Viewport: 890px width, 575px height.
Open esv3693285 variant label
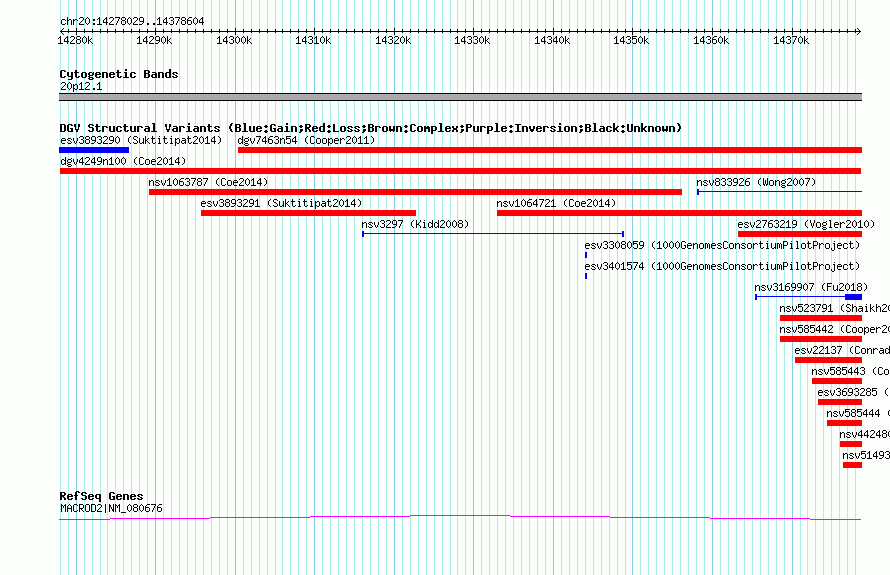853,392
